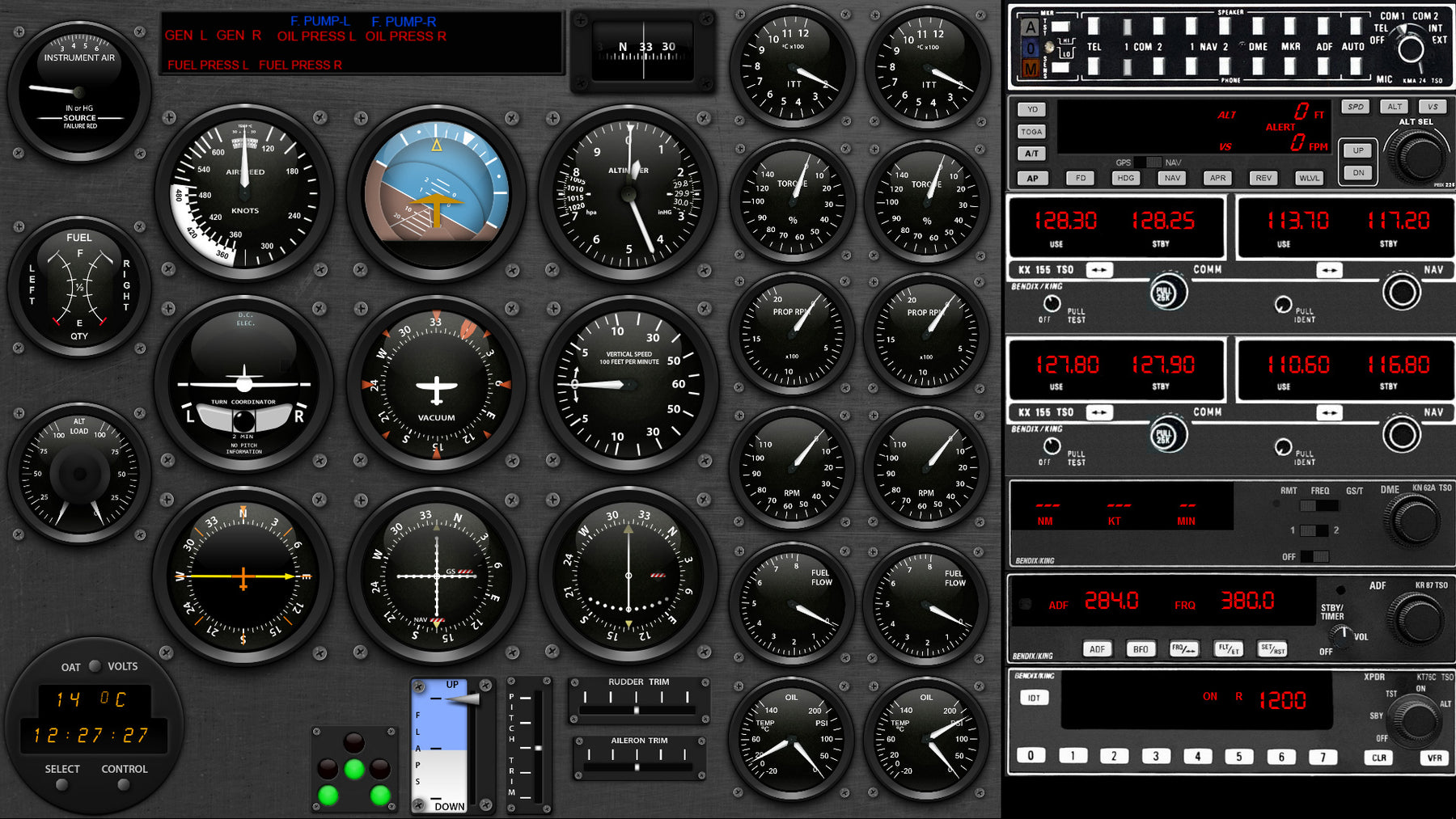Click the airspeed indicator gauge
Screen dimensions: 1456x819
[x=244, y=192]
